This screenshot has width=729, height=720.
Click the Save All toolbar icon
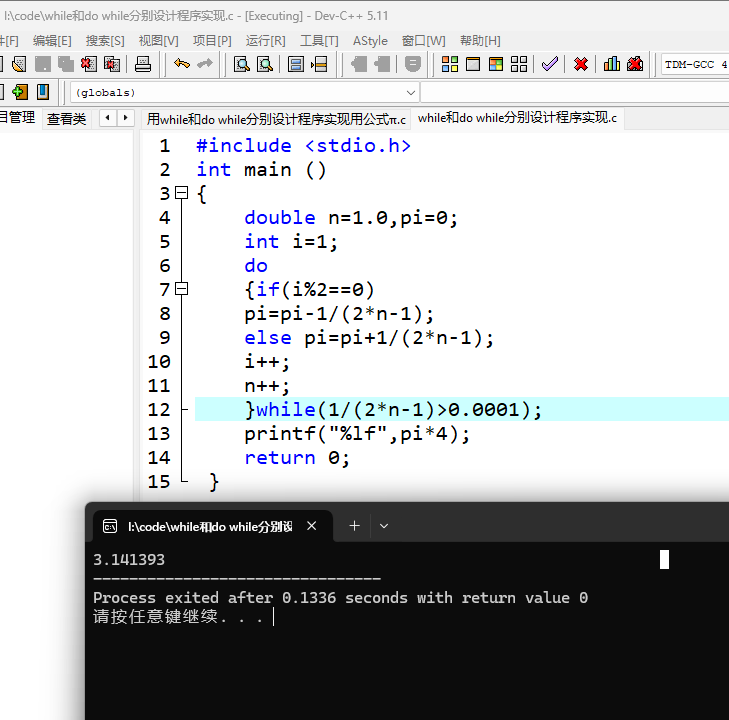66,64
